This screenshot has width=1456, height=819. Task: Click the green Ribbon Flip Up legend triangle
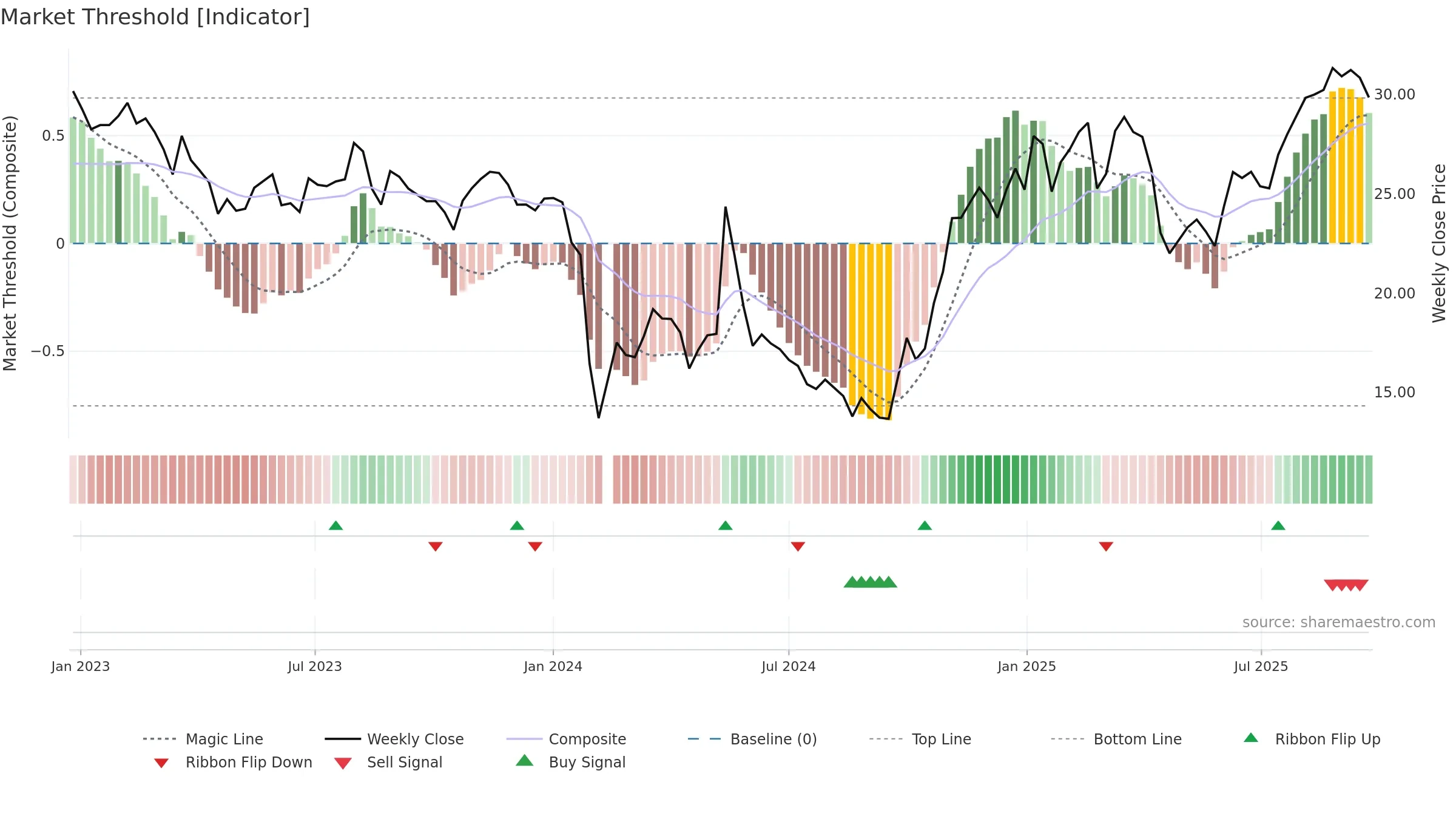[1251, 738]
